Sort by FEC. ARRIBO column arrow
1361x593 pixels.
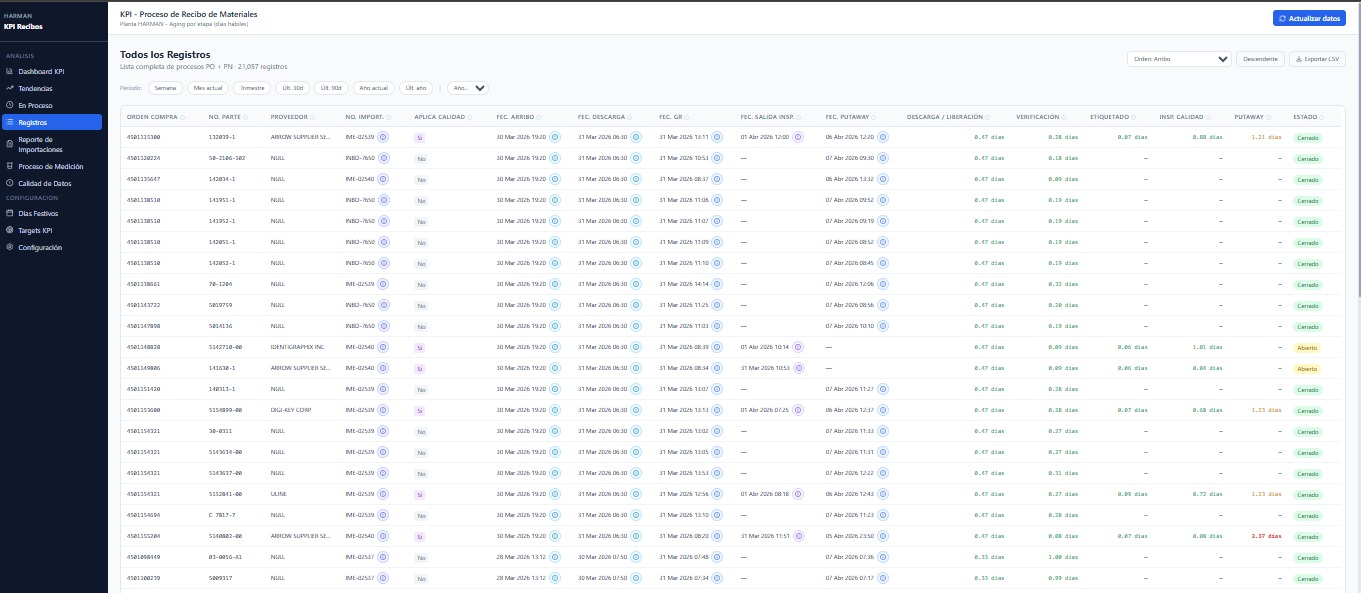coord(536,117)
